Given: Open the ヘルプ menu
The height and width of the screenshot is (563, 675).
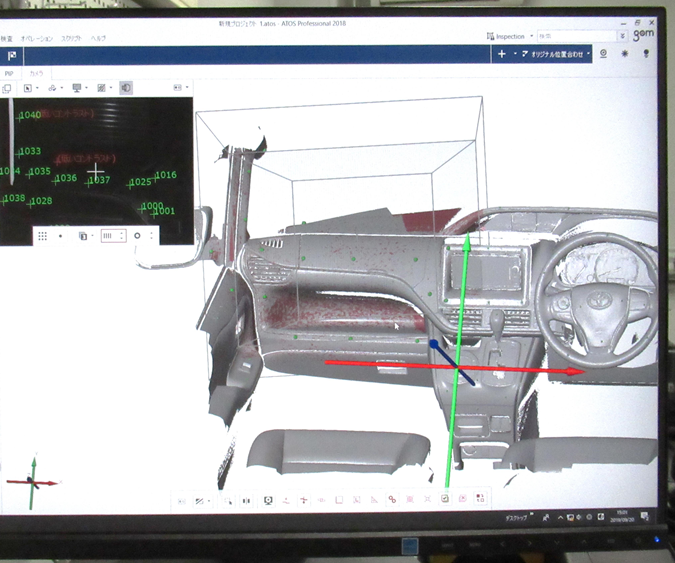Looking at the screenshot, I should point(98,38).
